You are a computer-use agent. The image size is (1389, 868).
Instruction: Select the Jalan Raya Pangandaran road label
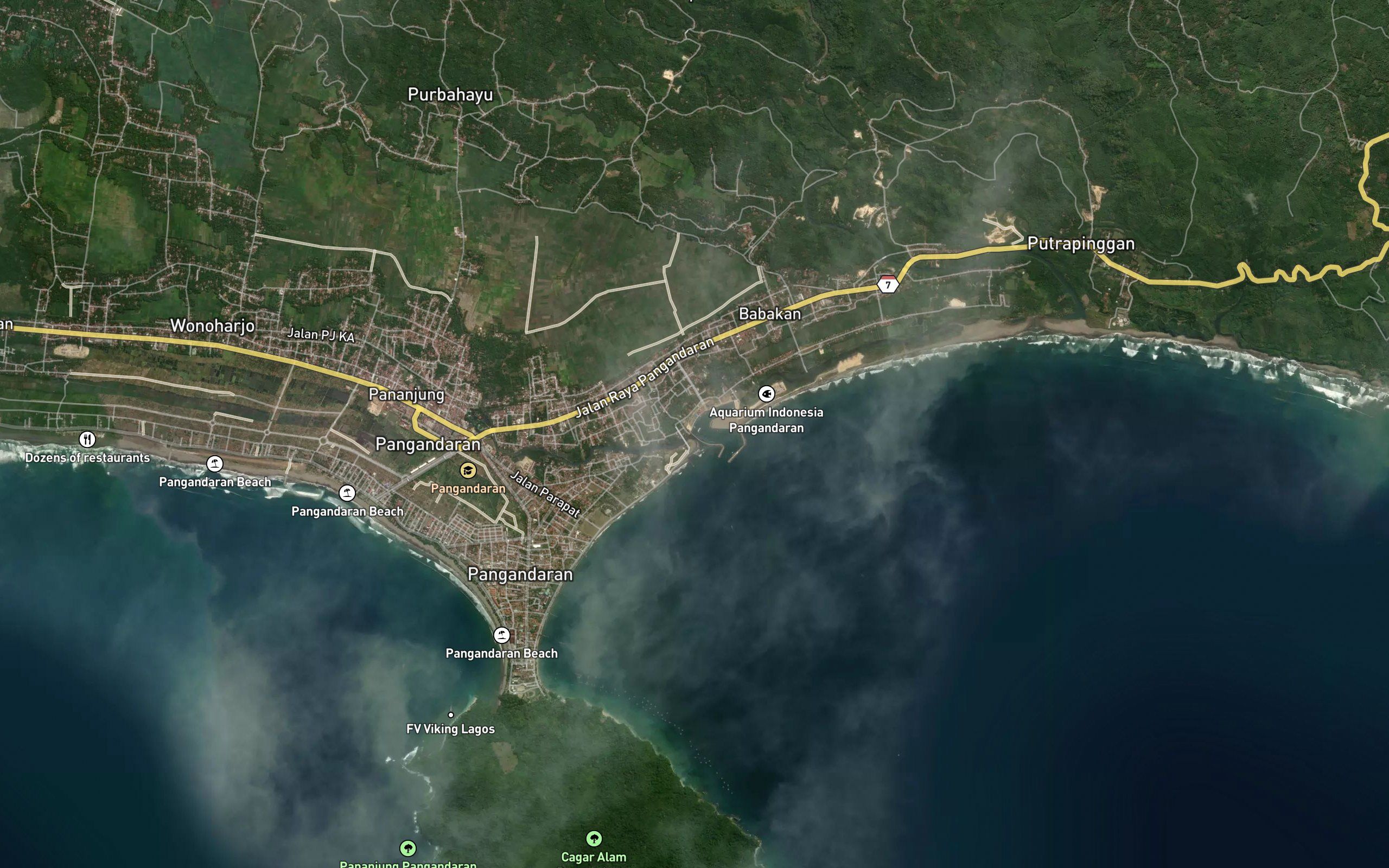click(645, 377)
